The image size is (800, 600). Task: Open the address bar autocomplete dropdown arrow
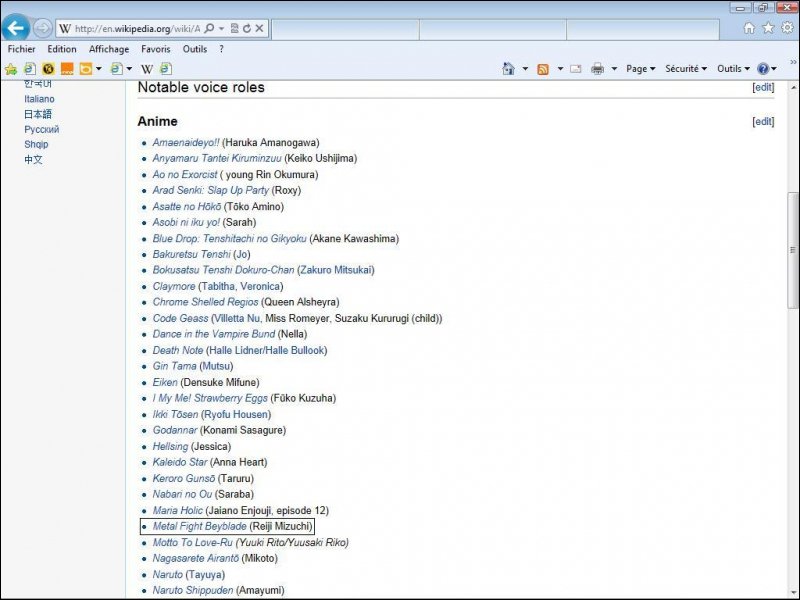[x=221, y=29]
